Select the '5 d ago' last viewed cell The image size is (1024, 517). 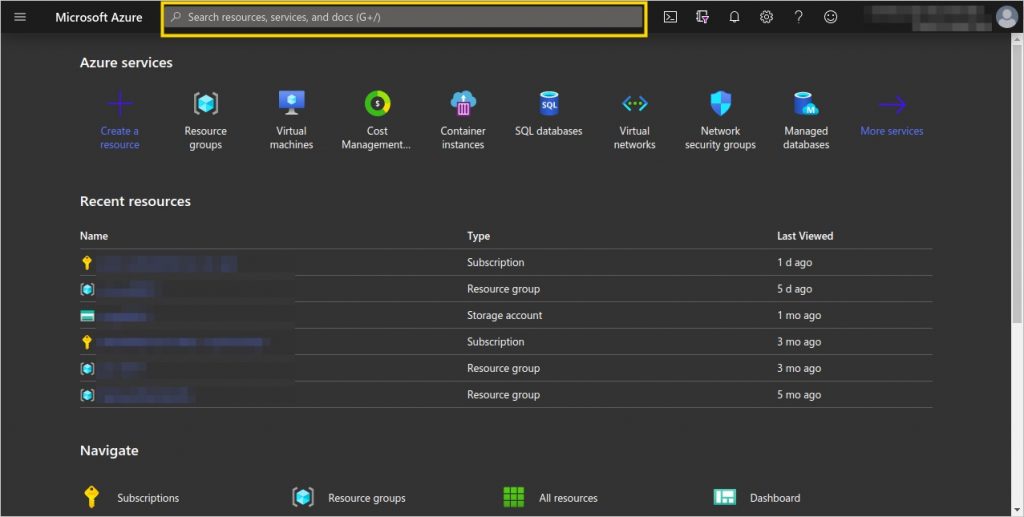(x=794, y=289)
